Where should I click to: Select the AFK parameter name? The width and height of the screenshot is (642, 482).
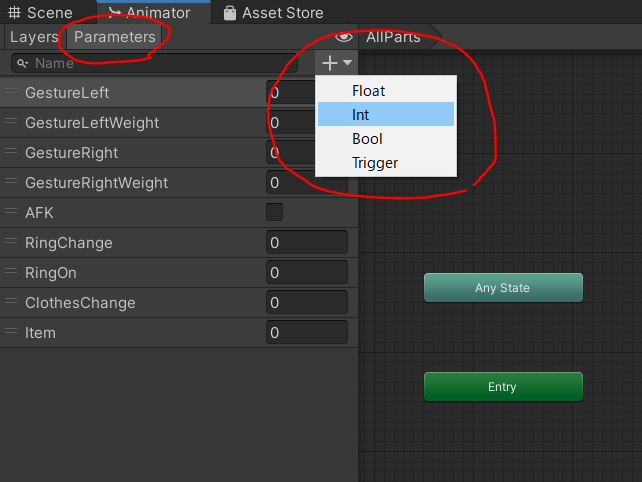39,213
